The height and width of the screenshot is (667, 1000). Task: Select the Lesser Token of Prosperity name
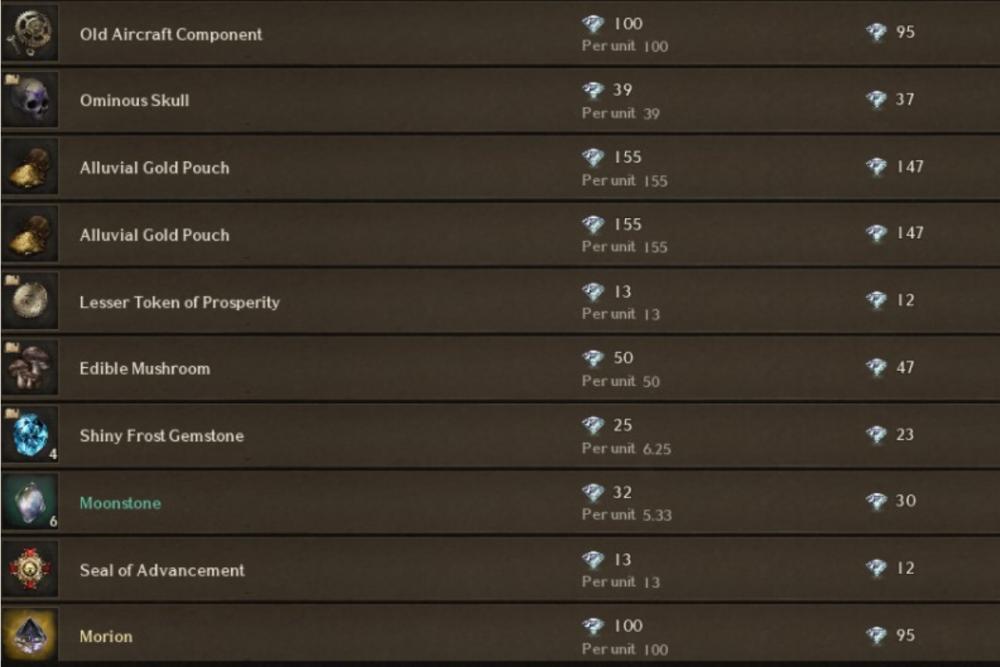(179, 302)
